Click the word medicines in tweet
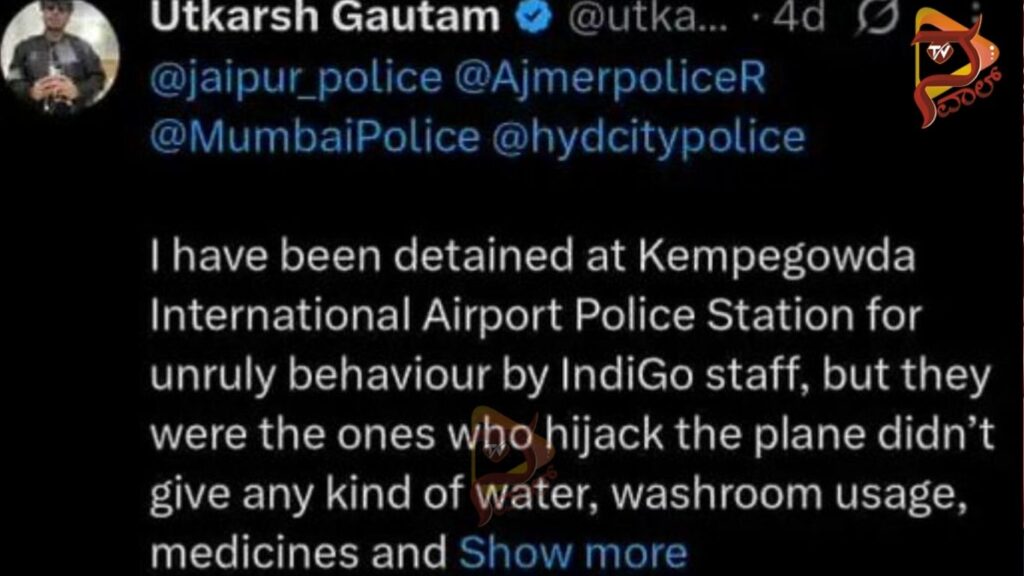Image resolution: width=1024 pixels, height=576 pixels. (255, 554)
